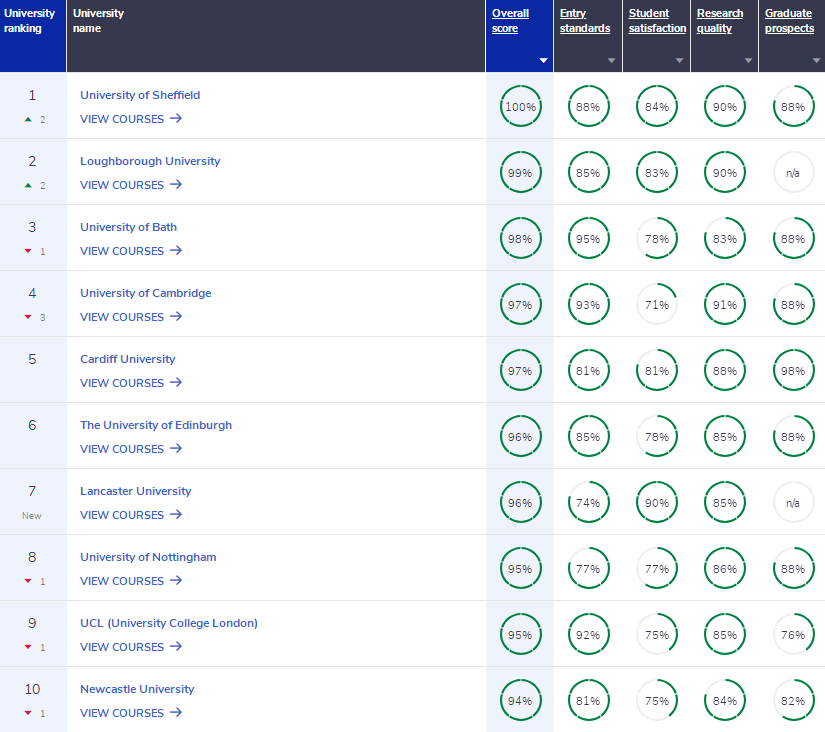Click the sort arrow under Student satisfaction
The width and height of the screenshot is (825, 732).
[x=680, y=61]
